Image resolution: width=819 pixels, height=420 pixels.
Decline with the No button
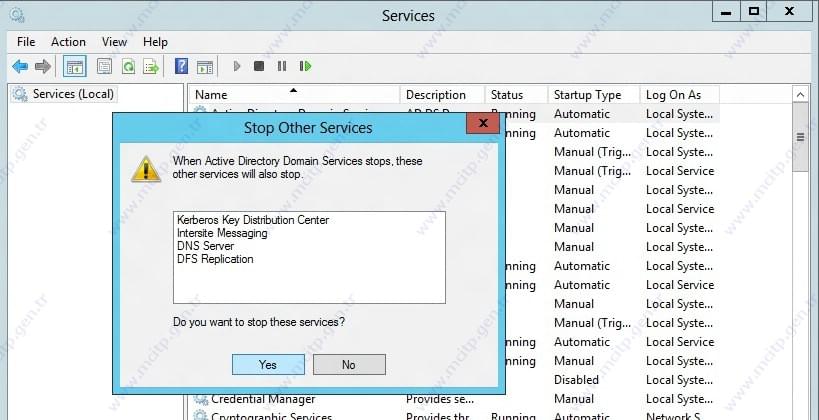pyautogui.click(x=349, y=365)
